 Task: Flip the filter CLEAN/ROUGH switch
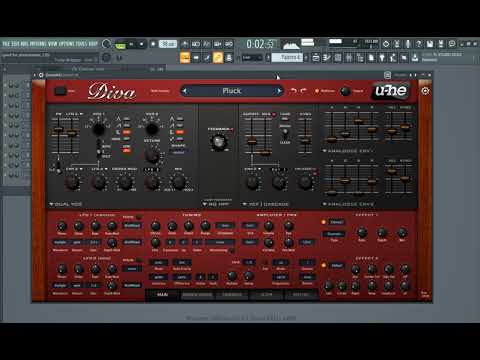[x=285, y=133]
